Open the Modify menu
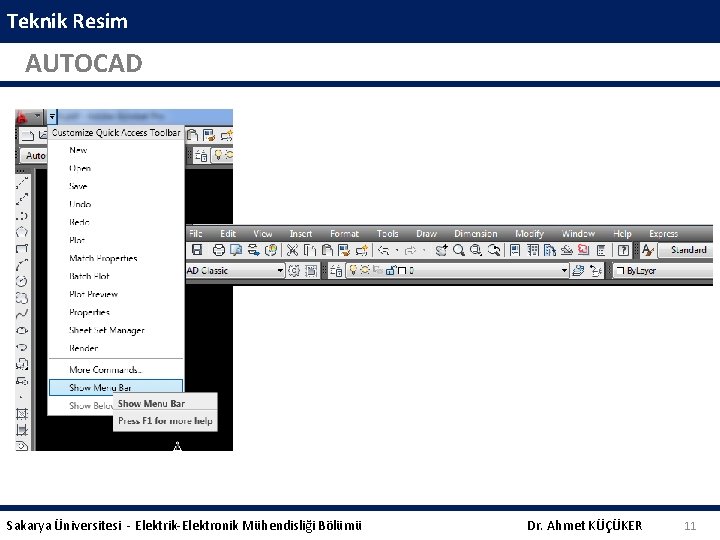Screen dimensions: 720x540 click(529, 234)
